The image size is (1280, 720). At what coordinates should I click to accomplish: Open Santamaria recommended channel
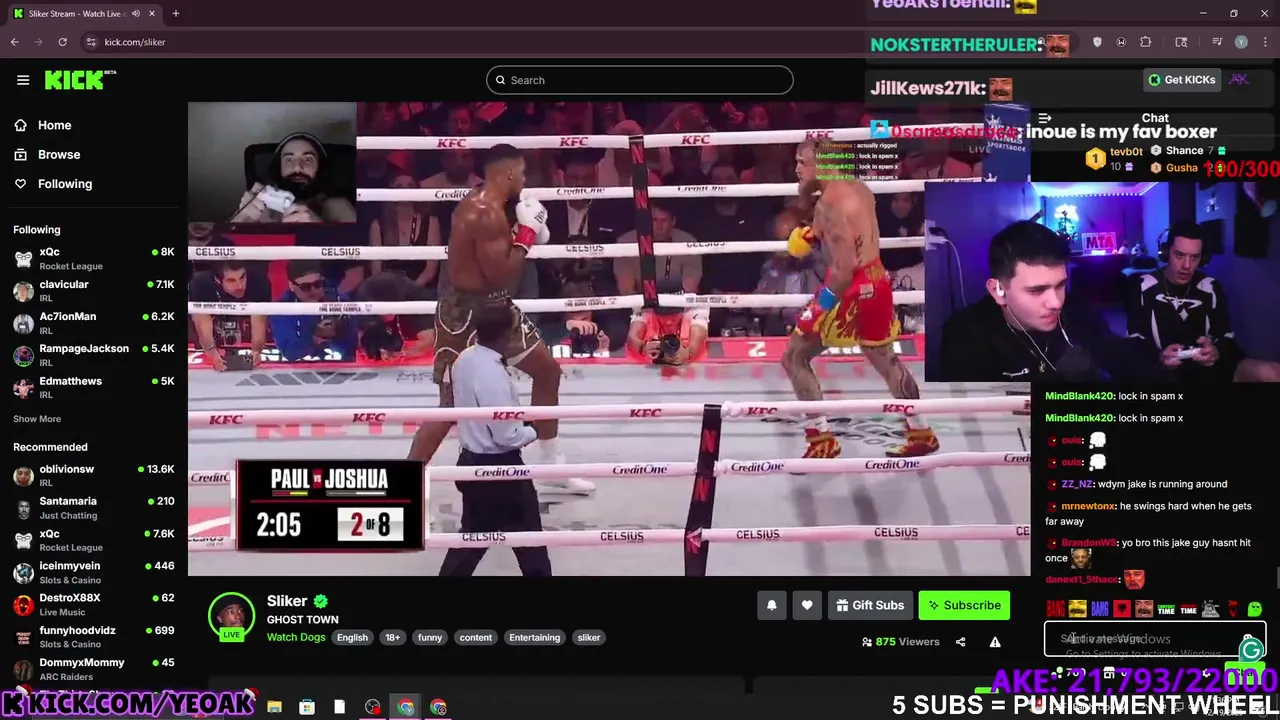(93, 507)
